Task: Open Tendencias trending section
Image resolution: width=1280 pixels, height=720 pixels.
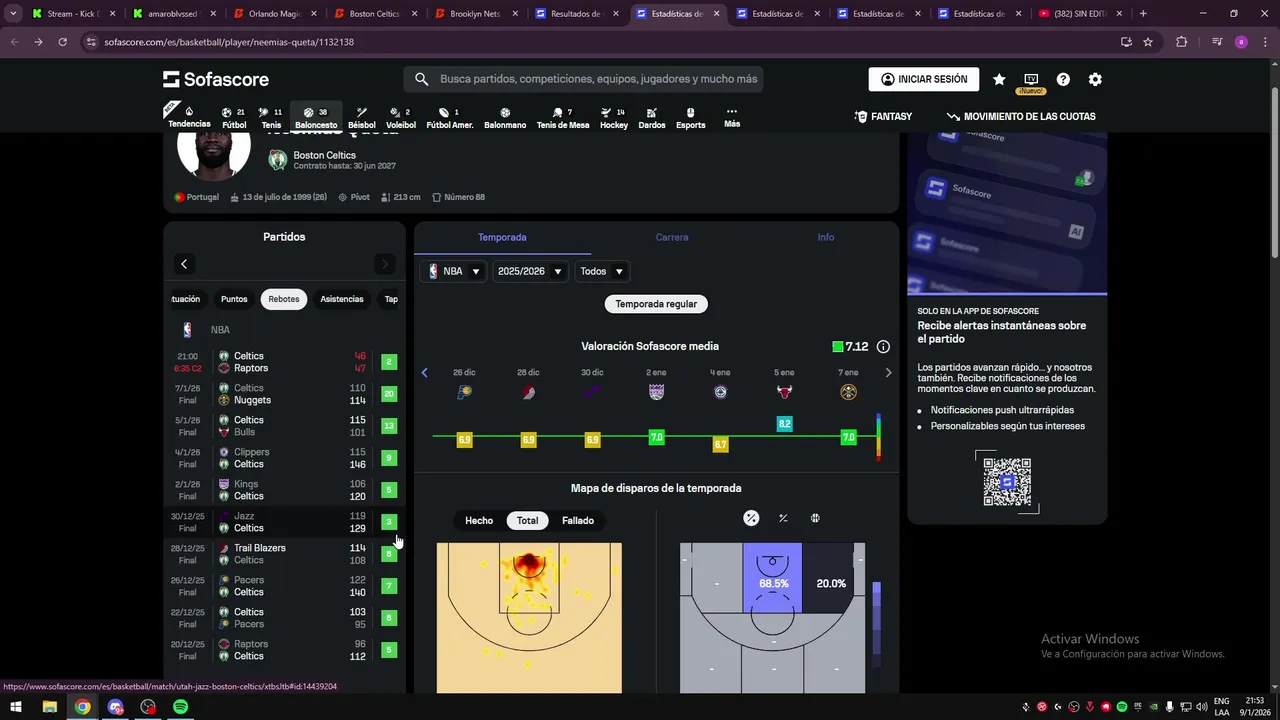Action: click(x=189, y=117)
